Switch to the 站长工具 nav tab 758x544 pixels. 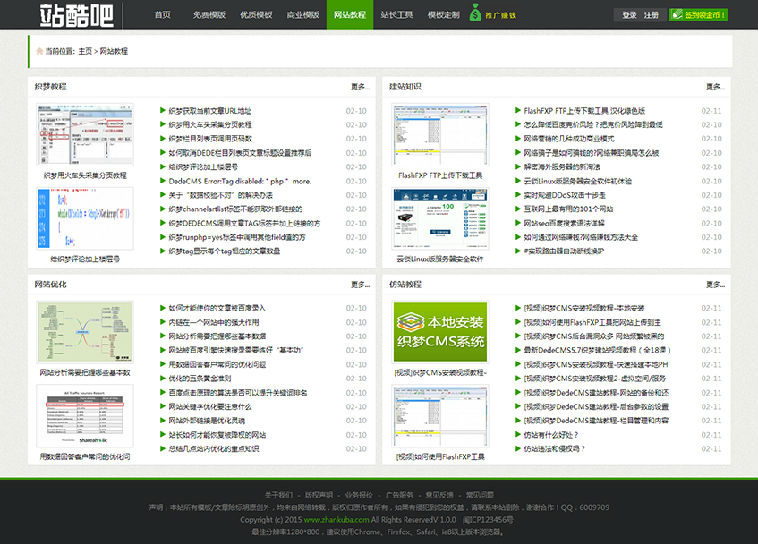coord(397,15)
